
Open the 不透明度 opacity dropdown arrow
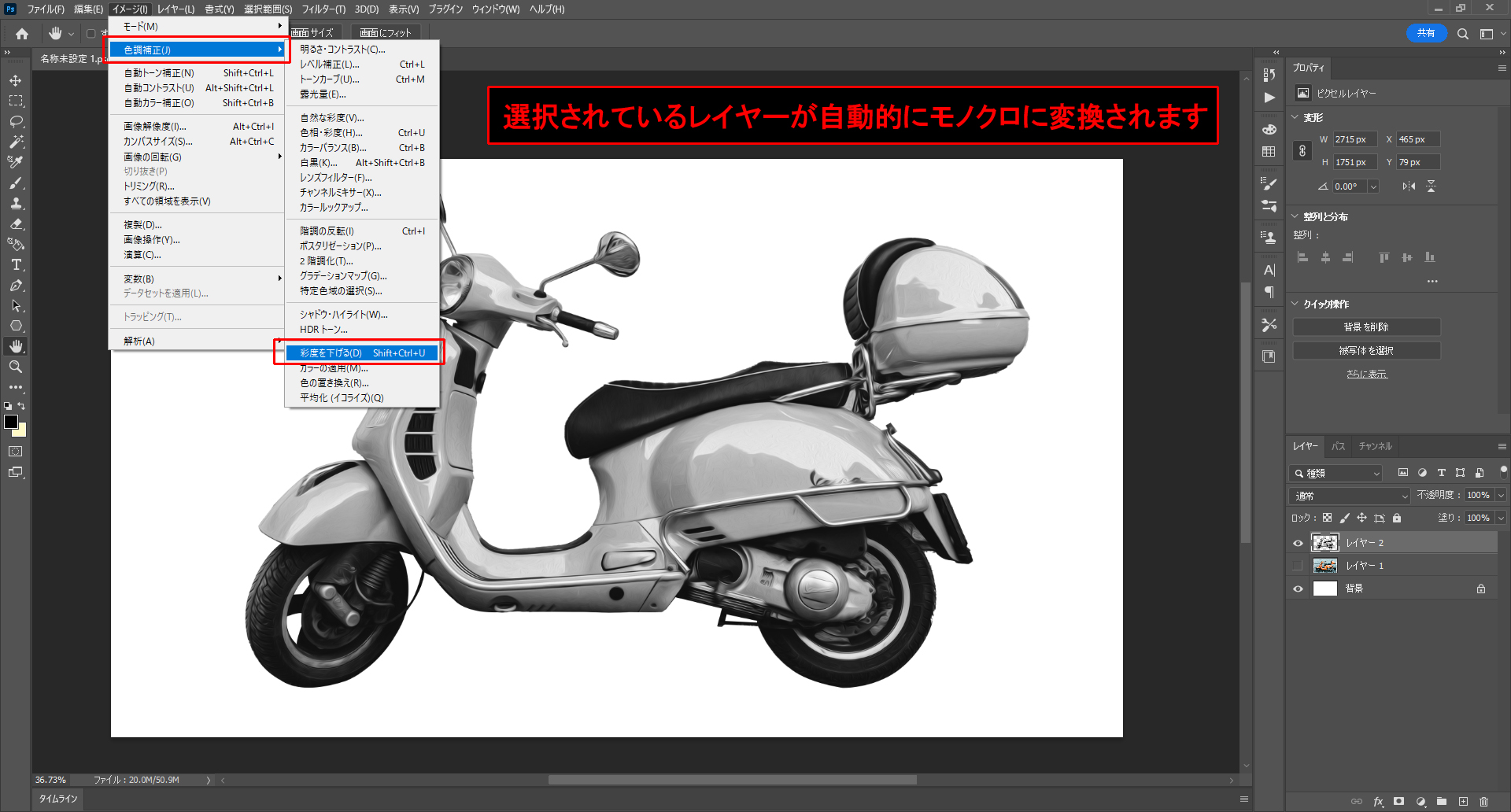1501,496
